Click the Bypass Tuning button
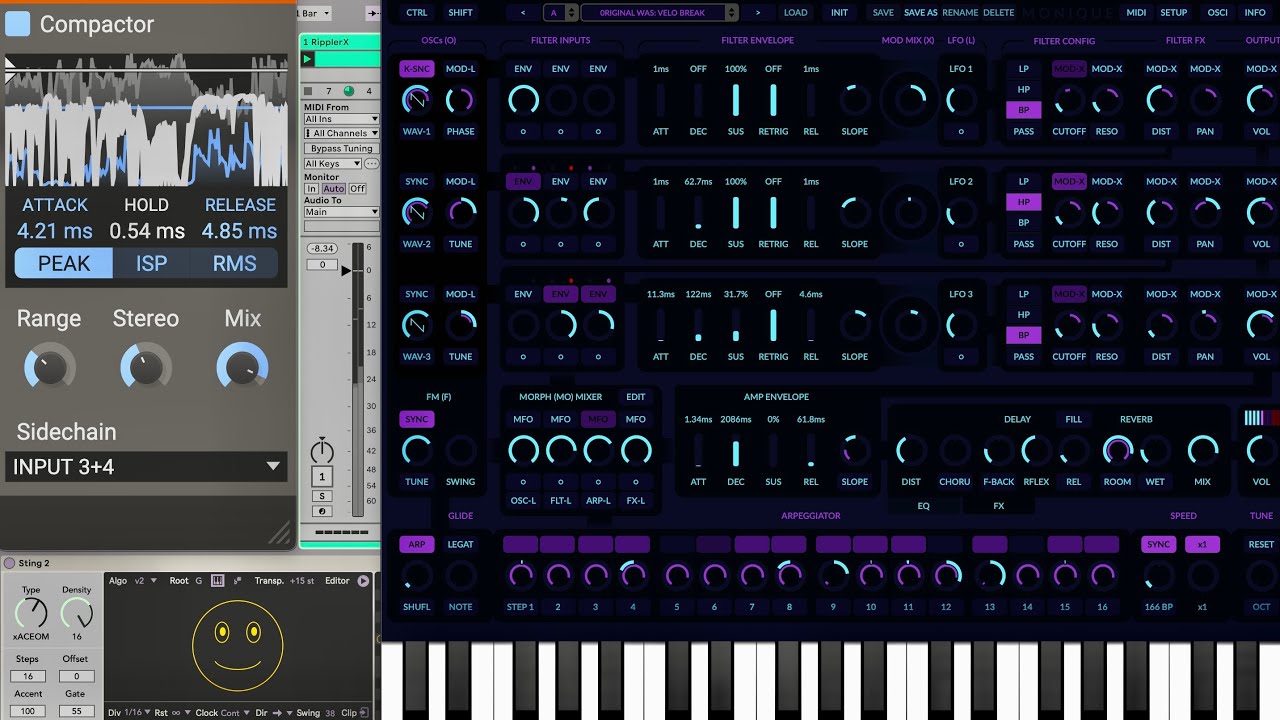This screenshot has height=720, width=1280. (x=341, y=149)
